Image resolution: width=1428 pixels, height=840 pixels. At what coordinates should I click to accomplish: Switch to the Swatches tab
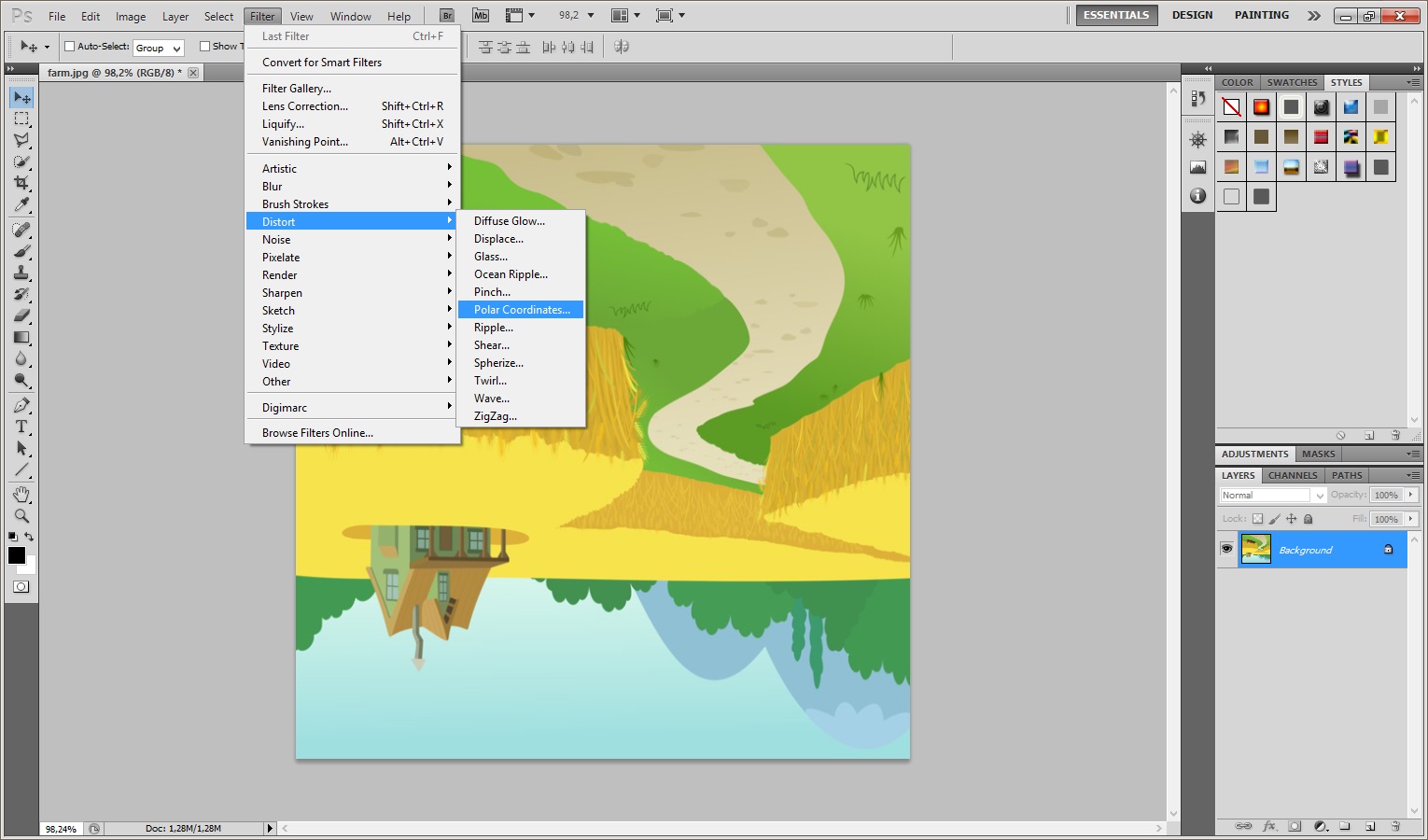point(1293,82)
